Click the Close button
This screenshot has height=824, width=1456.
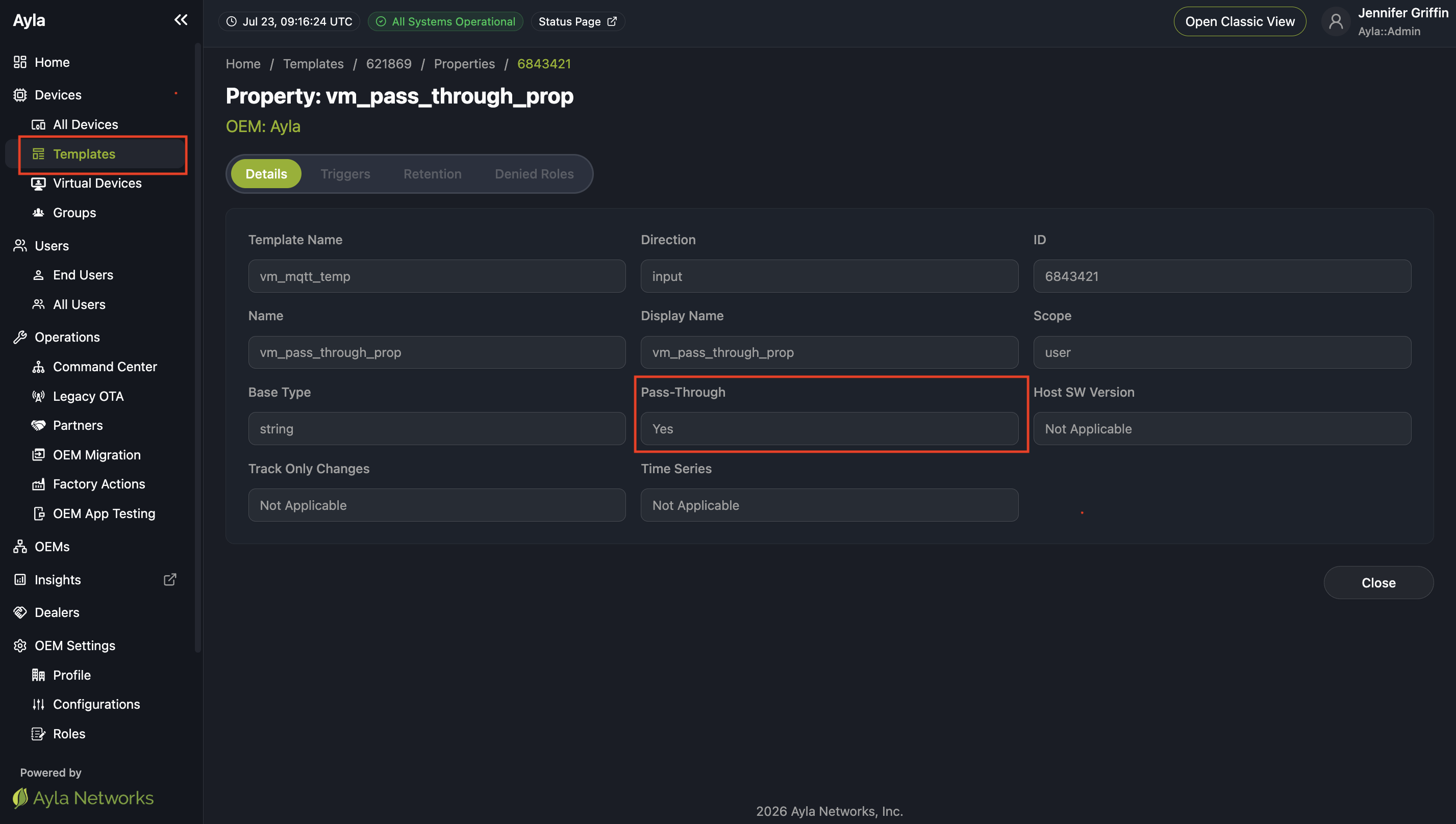(x=1378, y=583)
